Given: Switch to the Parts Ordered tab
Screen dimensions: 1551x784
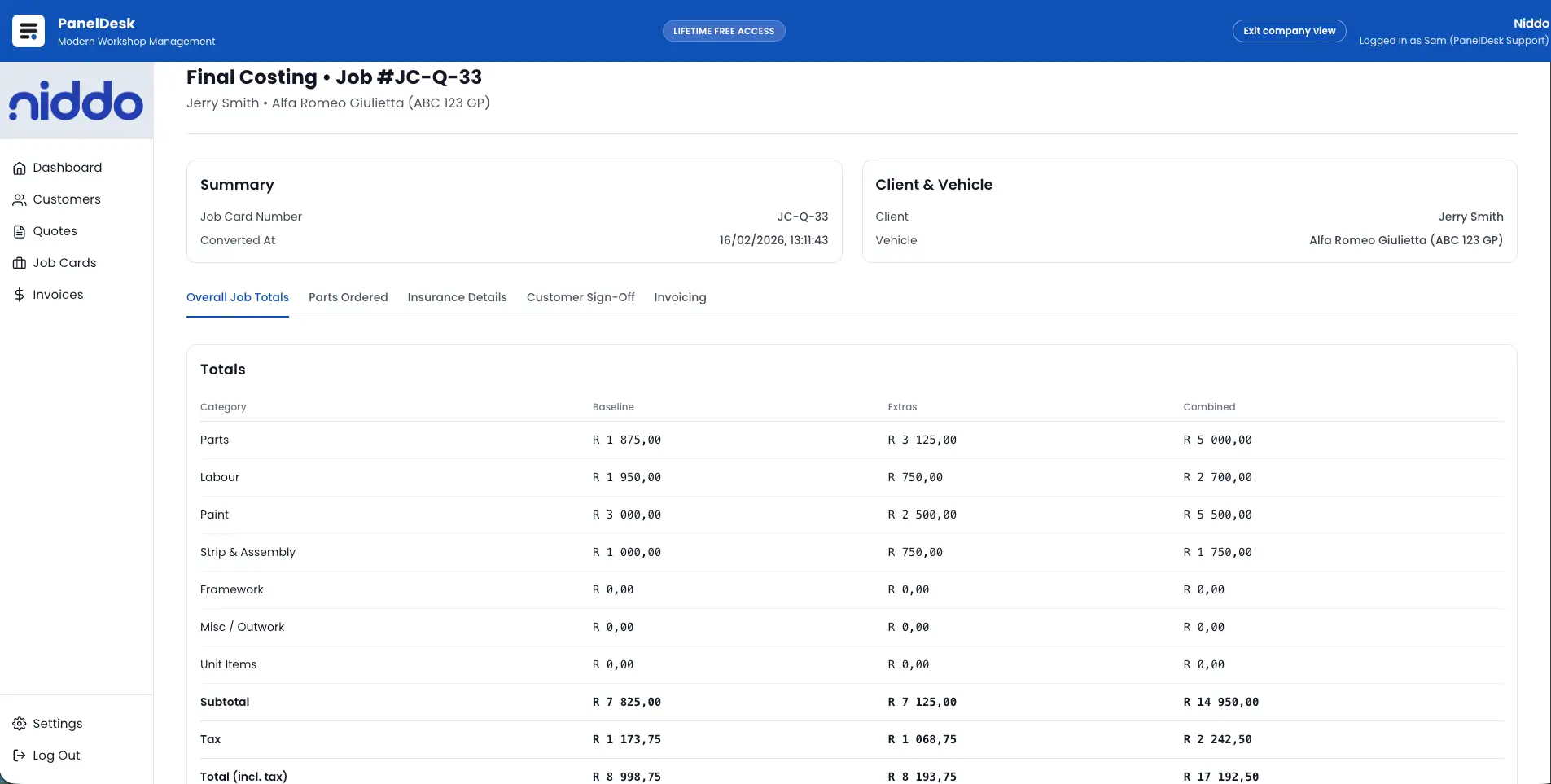Looking at the screenshot, I should pyautogui.click(x=348, y=297).
